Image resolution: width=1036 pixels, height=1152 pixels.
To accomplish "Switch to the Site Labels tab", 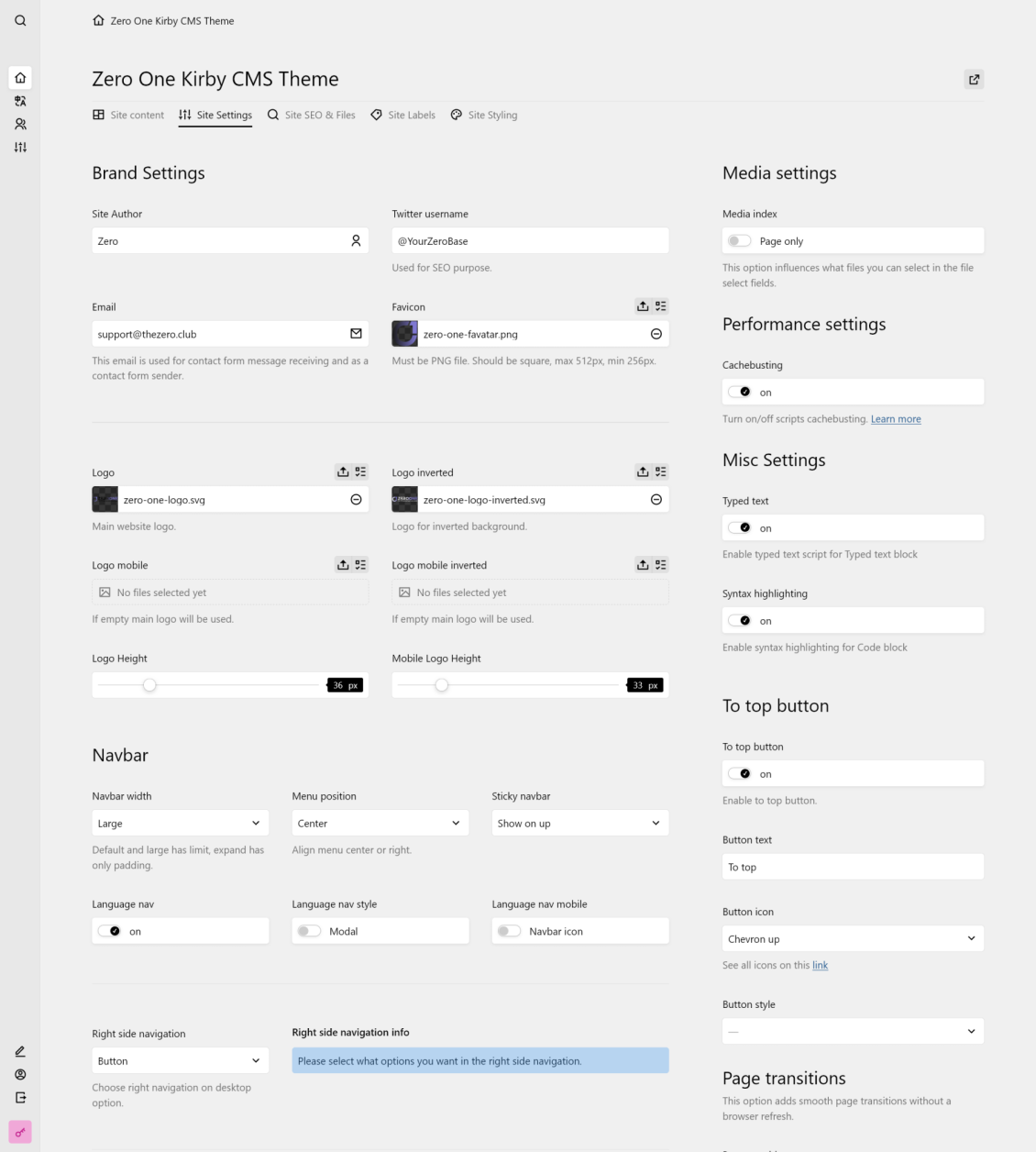I will pyautogui.click(x=402, y=115).
